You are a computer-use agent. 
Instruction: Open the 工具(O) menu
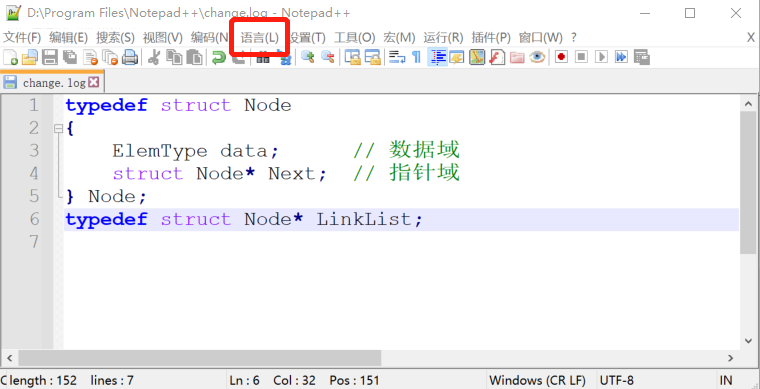[355, 37]
